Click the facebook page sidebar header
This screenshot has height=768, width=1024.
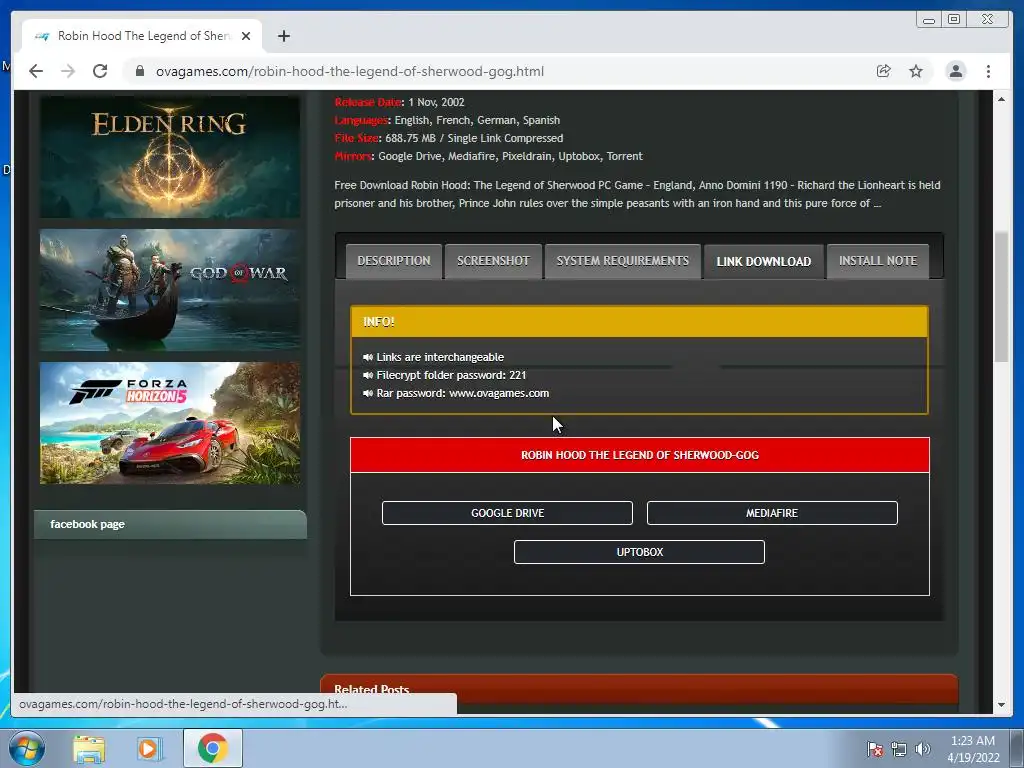[x=170, y=524]
